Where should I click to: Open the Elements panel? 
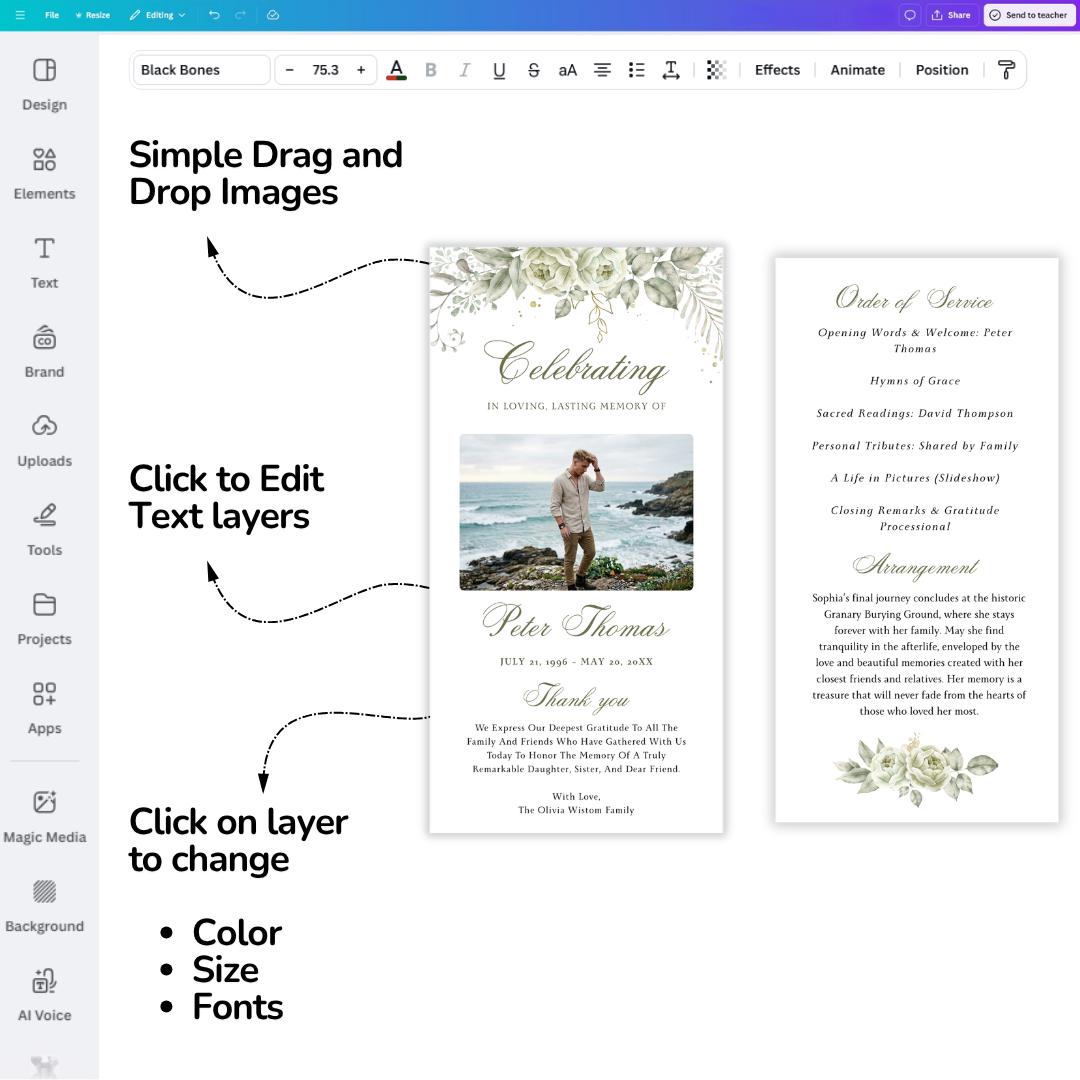click(44, 174)
